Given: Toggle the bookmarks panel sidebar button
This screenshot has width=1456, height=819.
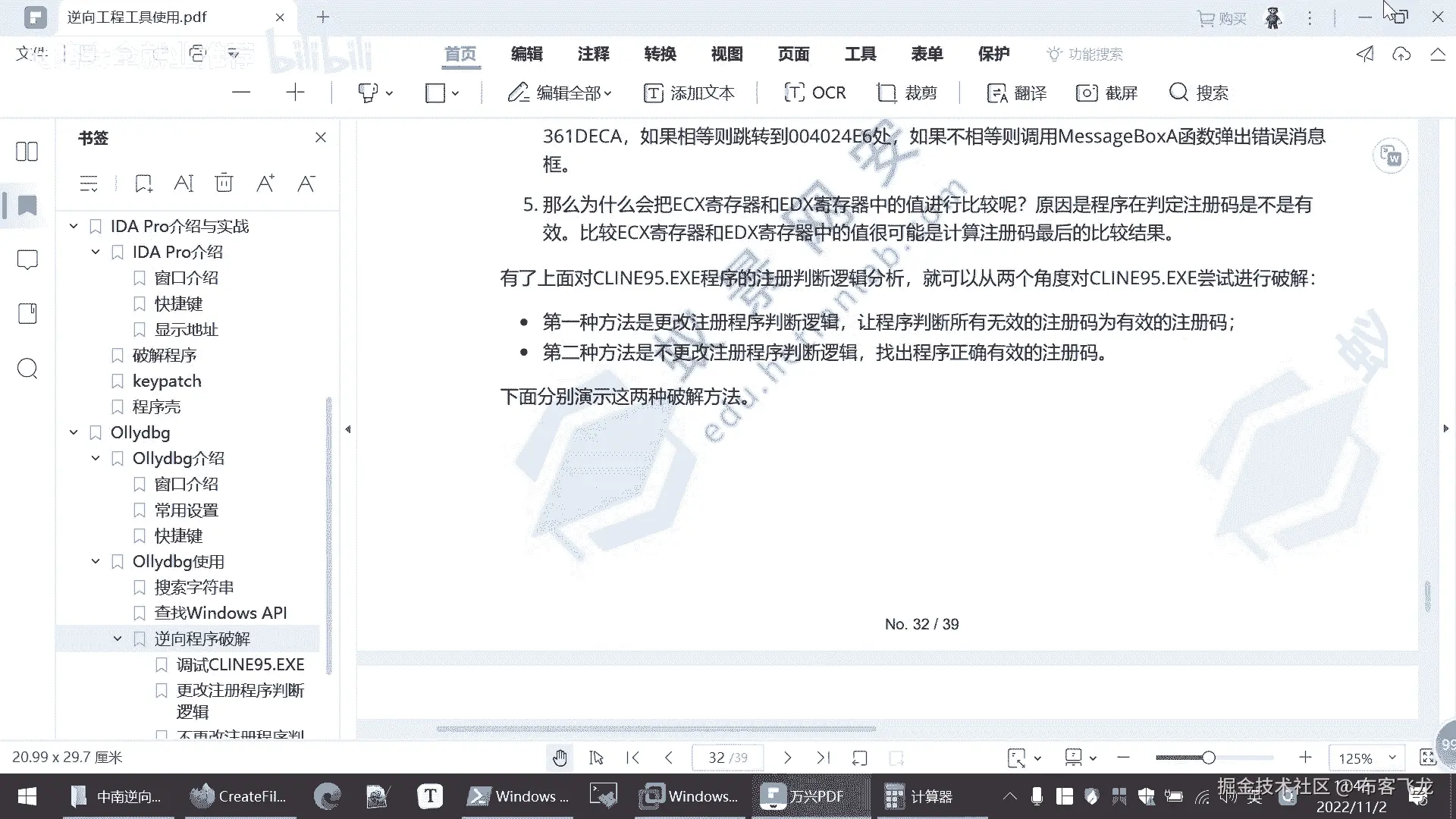Looking at the screenshot, I should [x=27, y=206].
